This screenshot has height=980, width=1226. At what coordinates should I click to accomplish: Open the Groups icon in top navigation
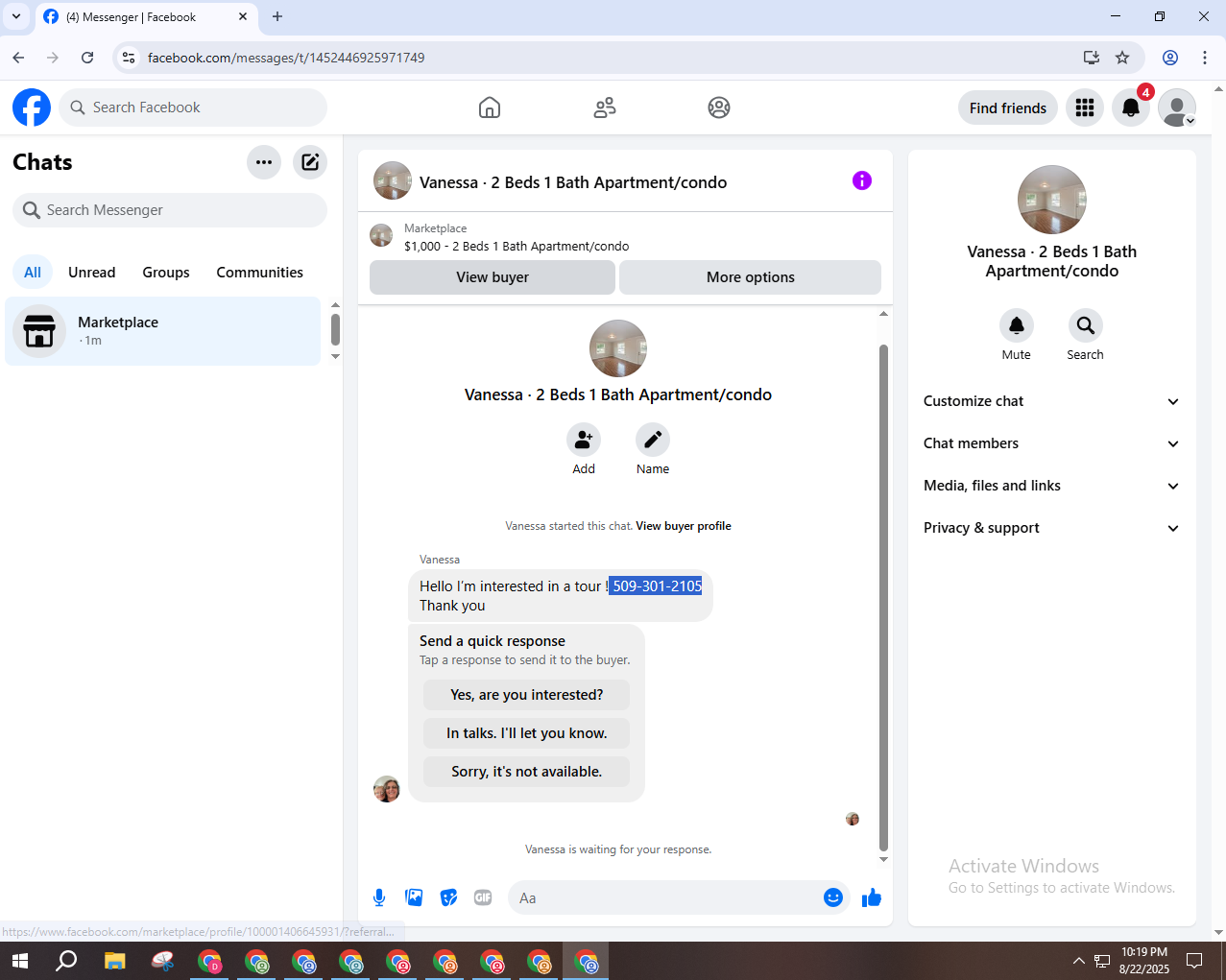coord(719,108)
